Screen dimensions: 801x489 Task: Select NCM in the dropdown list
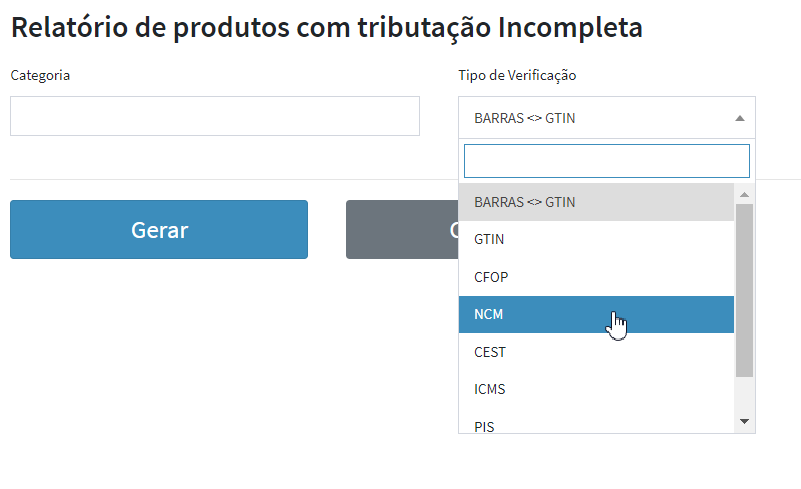coord(596,314)
